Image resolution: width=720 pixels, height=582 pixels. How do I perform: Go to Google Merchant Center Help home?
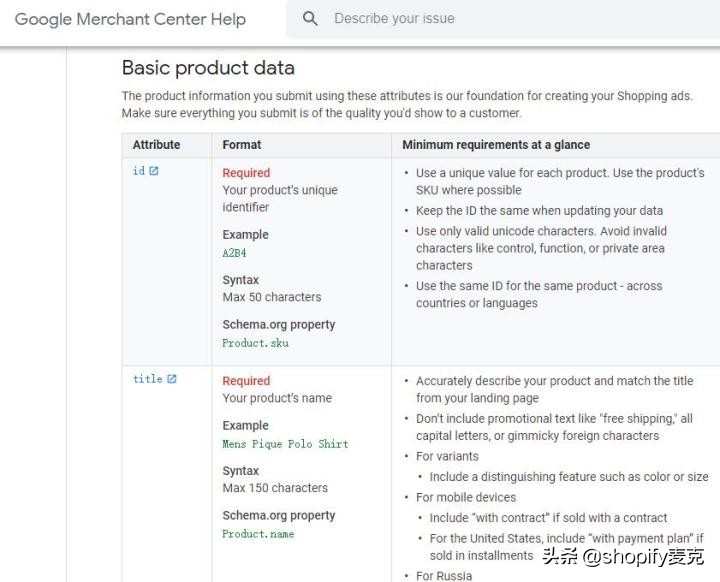pos(130,19)
